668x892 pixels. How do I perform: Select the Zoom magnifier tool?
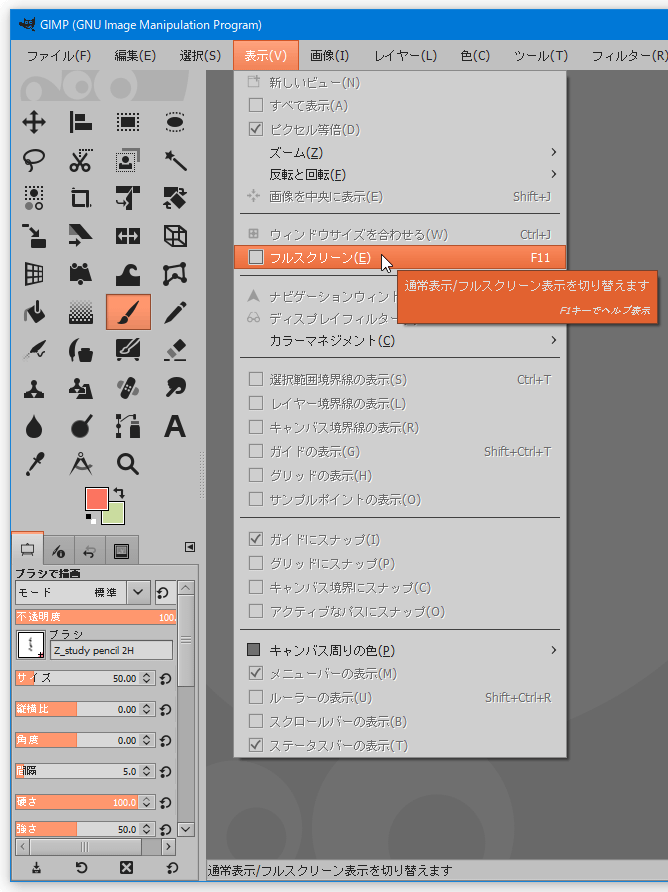(x=128, y=464)
